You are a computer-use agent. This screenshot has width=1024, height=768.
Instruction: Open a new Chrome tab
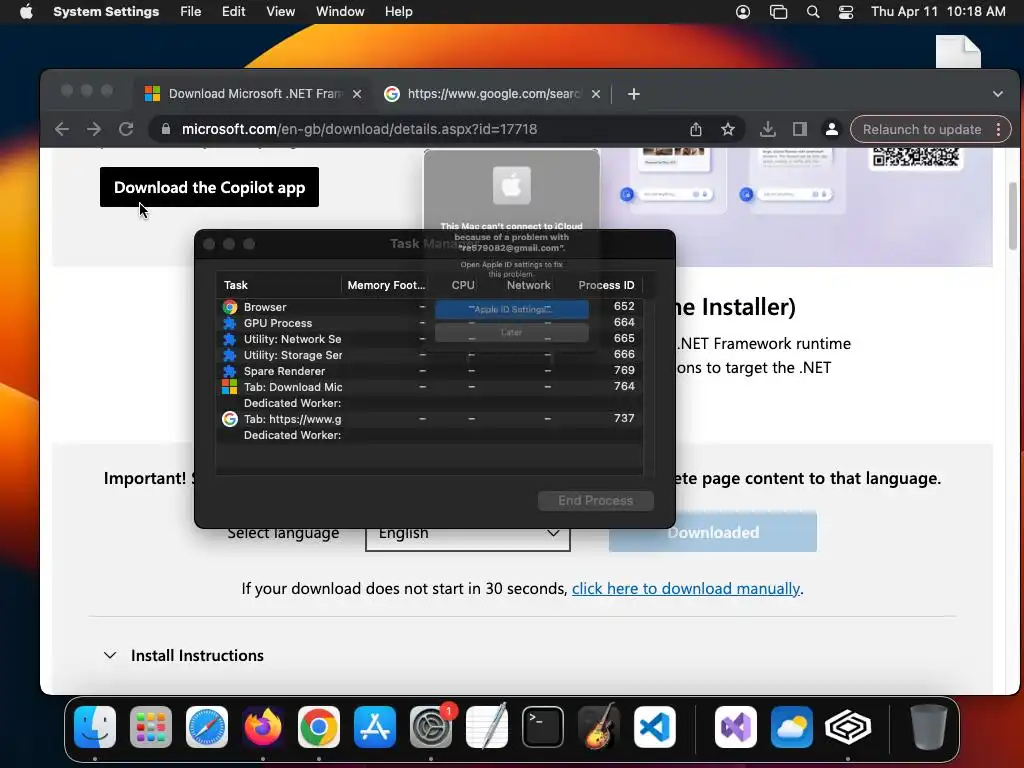pyautogui.click(x=633, y=94)
